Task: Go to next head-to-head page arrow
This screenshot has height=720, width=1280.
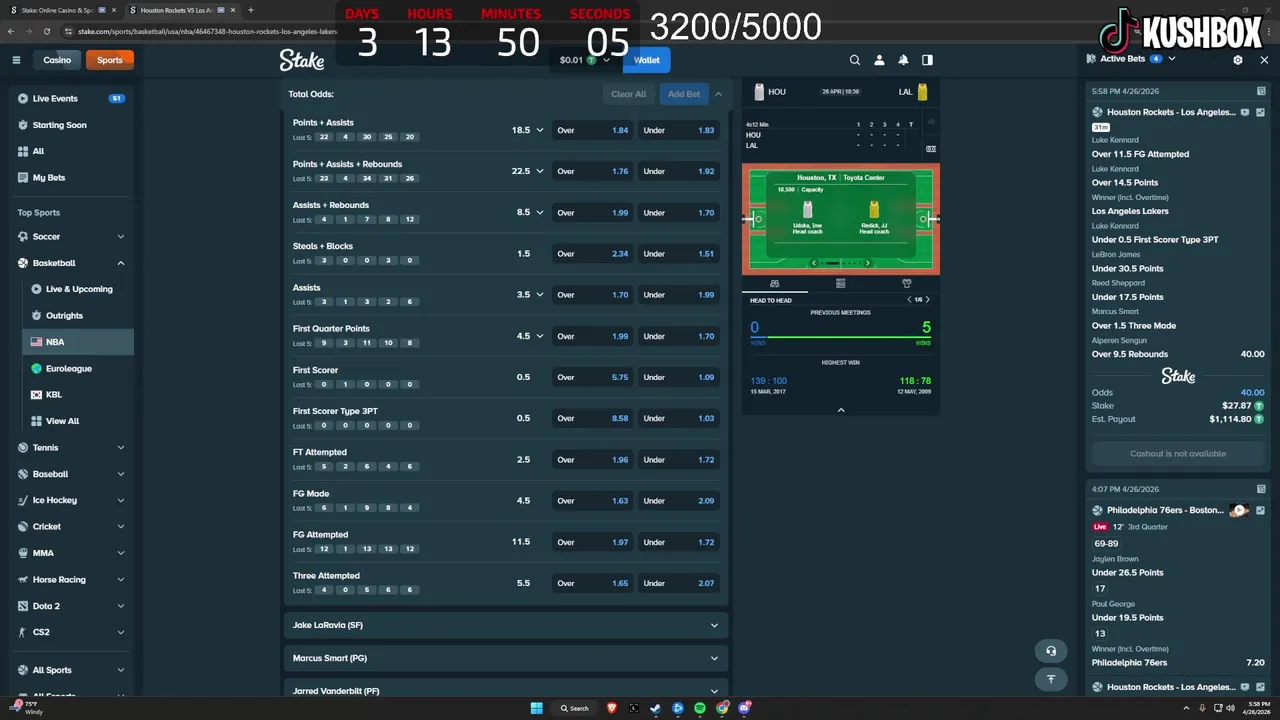Action: pyautogui.click(x=927, y=300)
